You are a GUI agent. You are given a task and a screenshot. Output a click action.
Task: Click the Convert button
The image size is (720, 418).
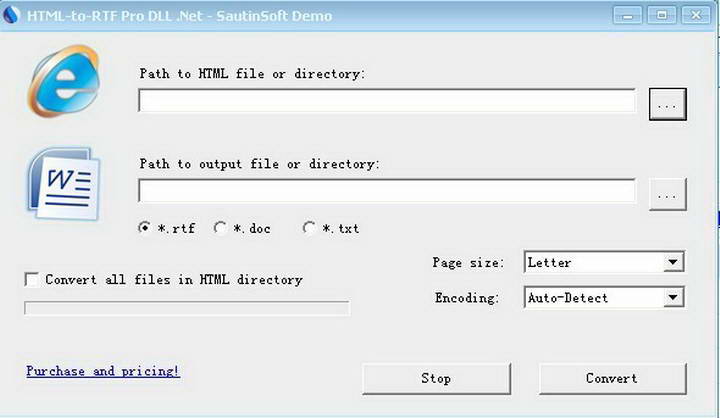(x=613, y=378)
